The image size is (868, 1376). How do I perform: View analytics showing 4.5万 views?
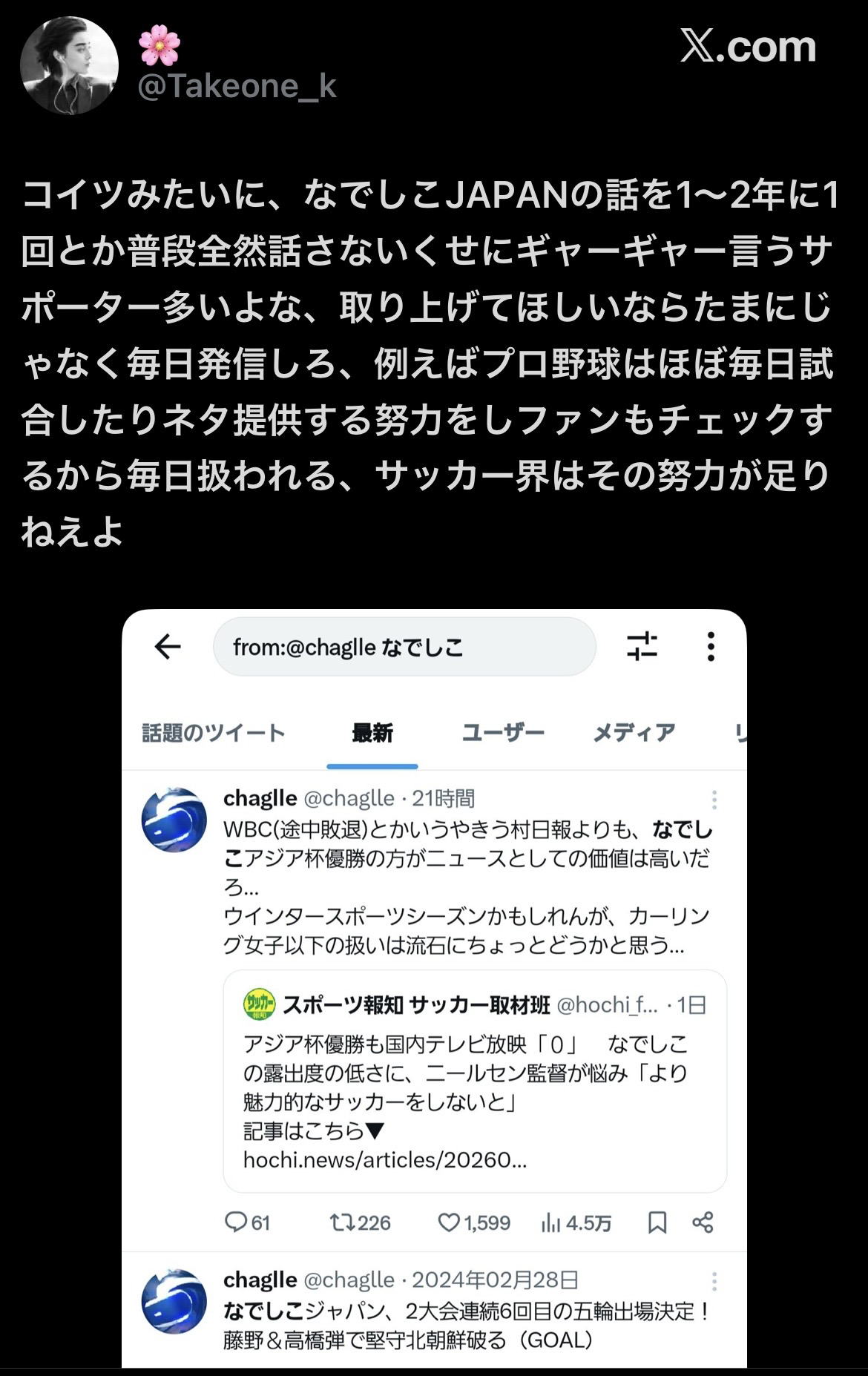pos(576,1222)
